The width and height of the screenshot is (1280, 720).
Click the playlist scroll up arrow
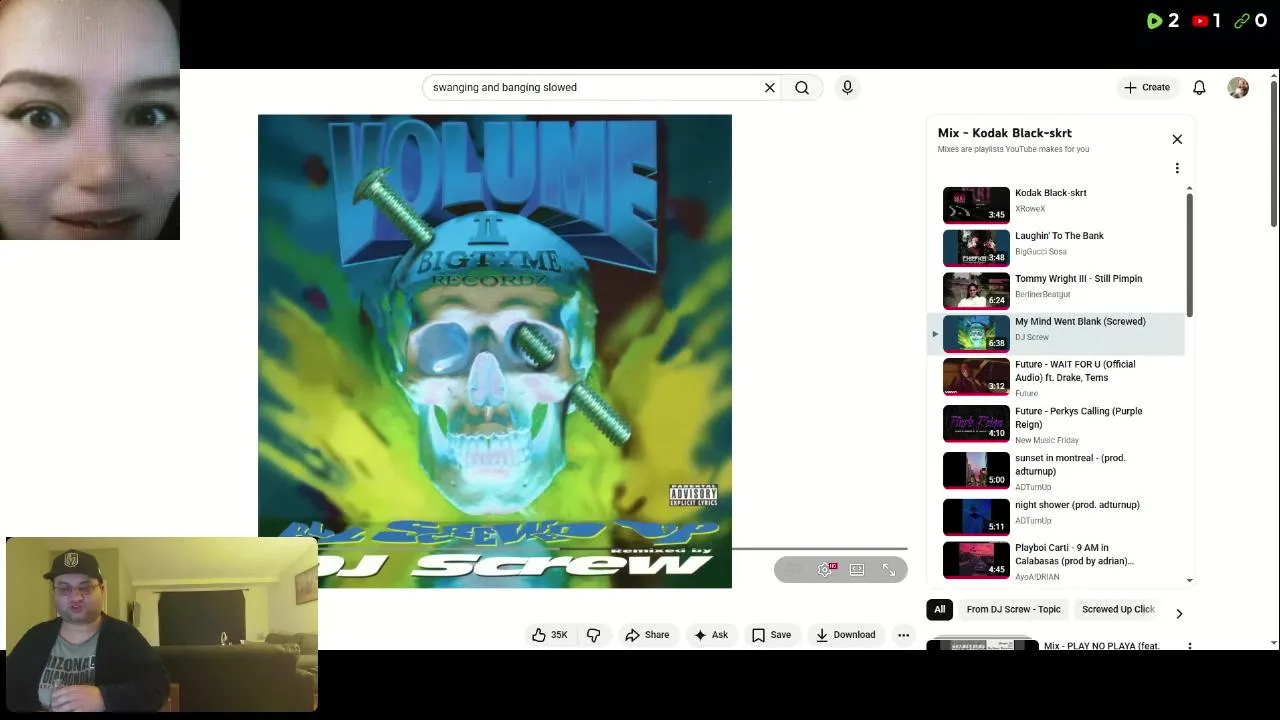click(x=1189, y=188)
